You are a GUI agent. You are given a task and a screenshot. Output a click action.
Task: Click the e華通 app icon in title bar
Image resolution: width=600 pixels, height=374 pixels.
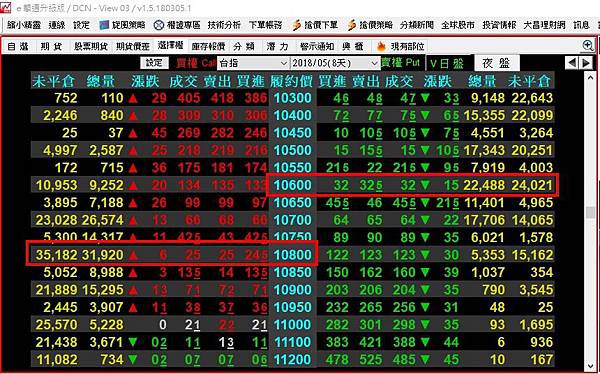[x=6, y=7]
